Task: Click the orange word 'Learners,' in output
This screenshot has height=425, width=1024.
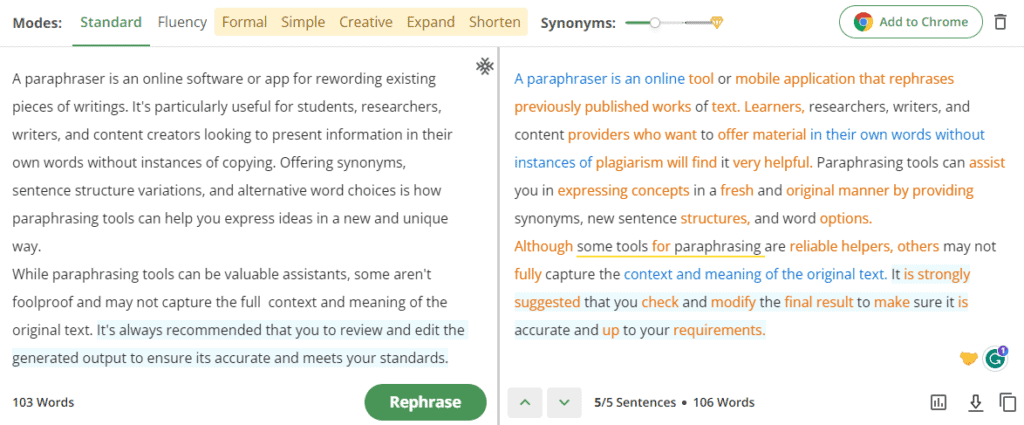Action: coord(774,106)
